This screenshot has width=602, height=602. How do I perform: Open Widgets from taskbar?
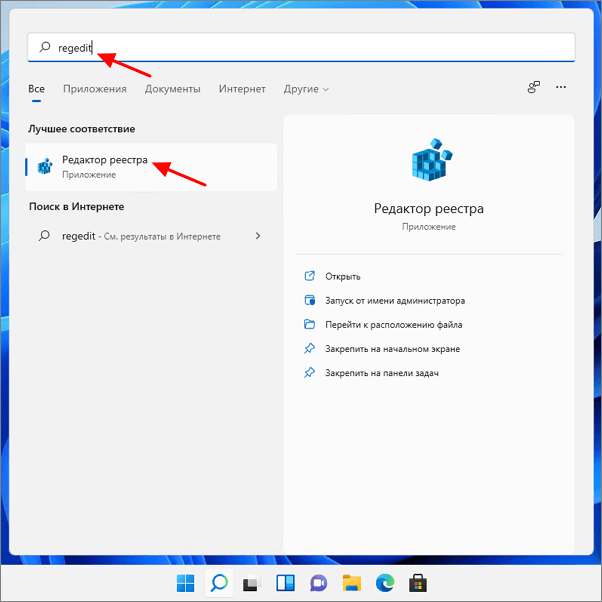point(285,583)
